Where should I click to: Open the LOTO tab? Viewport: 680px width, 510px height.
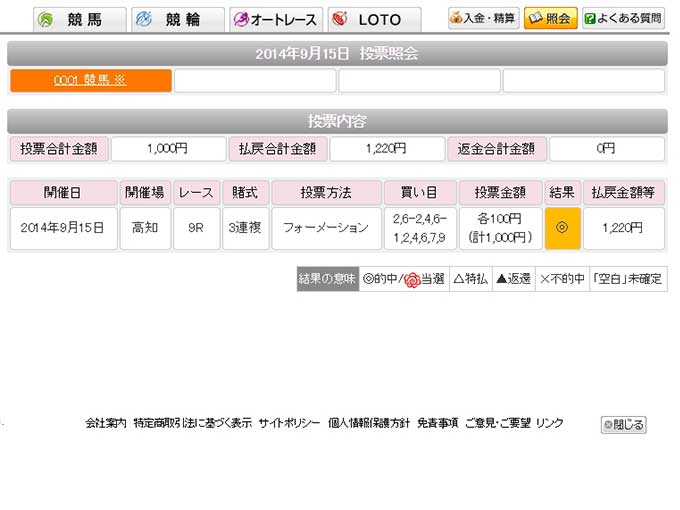pos(374,20)
